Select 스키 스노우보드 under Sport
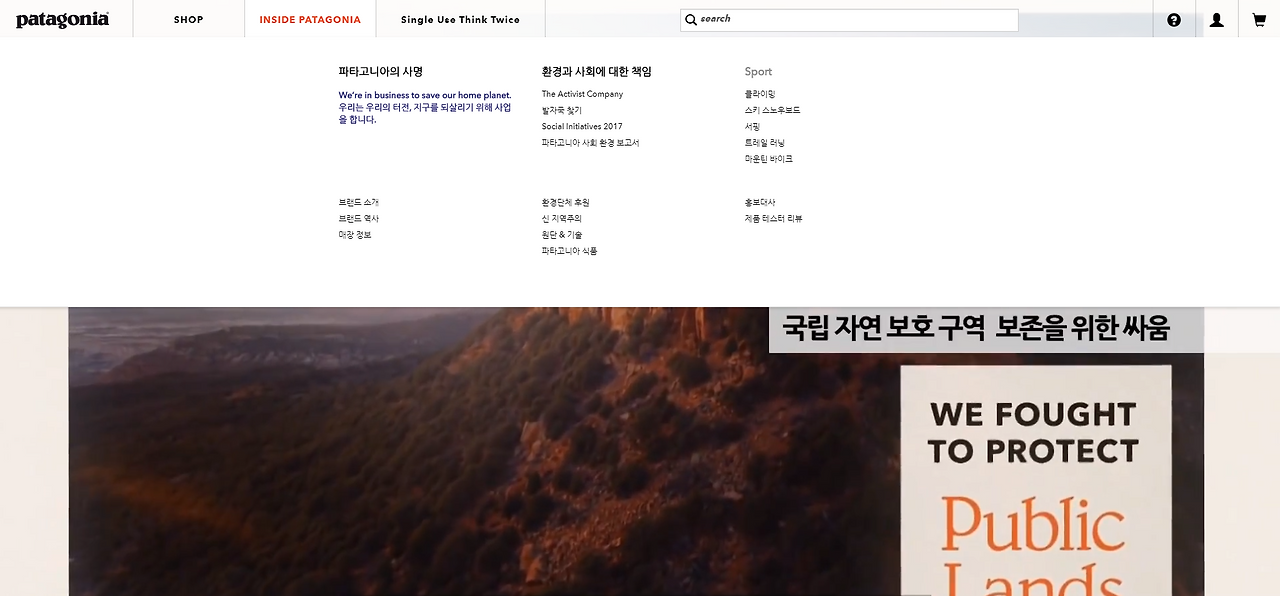Viewport: 1280px width, 596px height. (772, 110)
